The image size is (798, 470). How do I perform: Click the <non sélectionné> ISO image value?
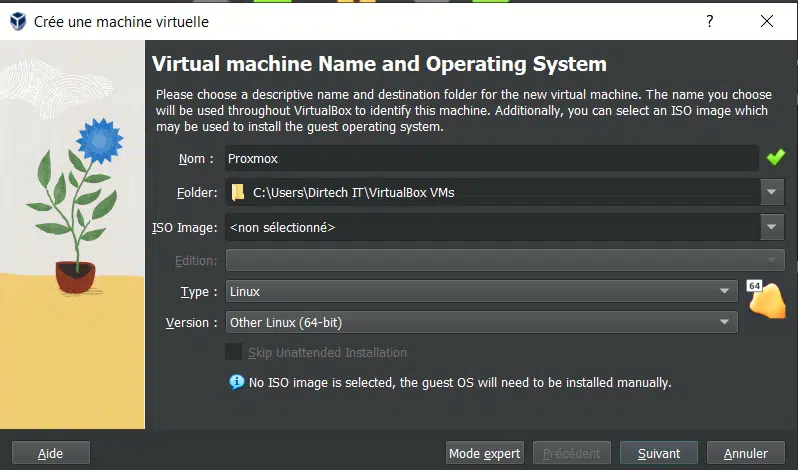[x=282, y=227]
